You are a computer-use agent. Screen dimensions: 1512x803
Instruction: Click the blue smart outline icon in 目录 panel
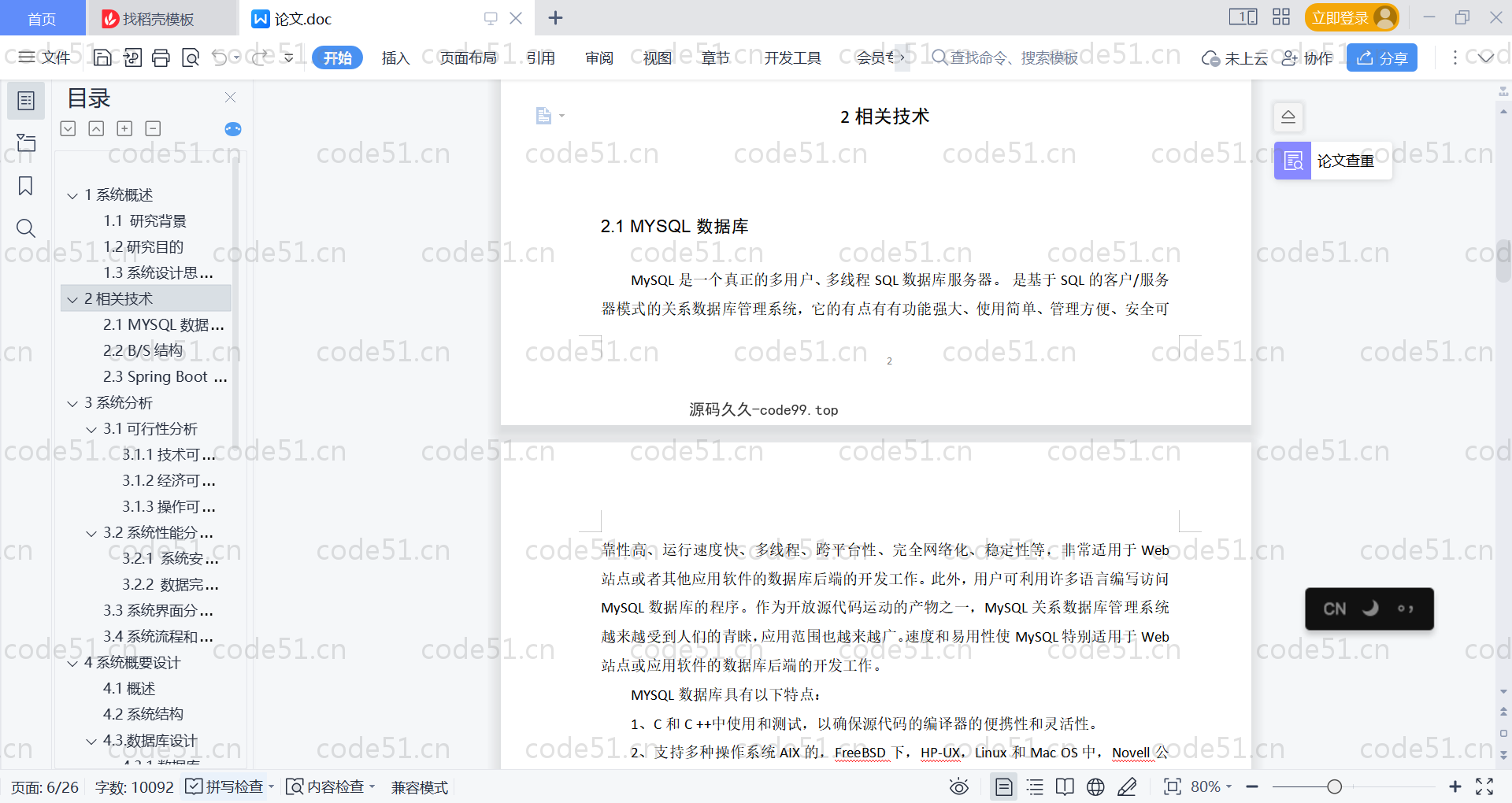[233, 129]
